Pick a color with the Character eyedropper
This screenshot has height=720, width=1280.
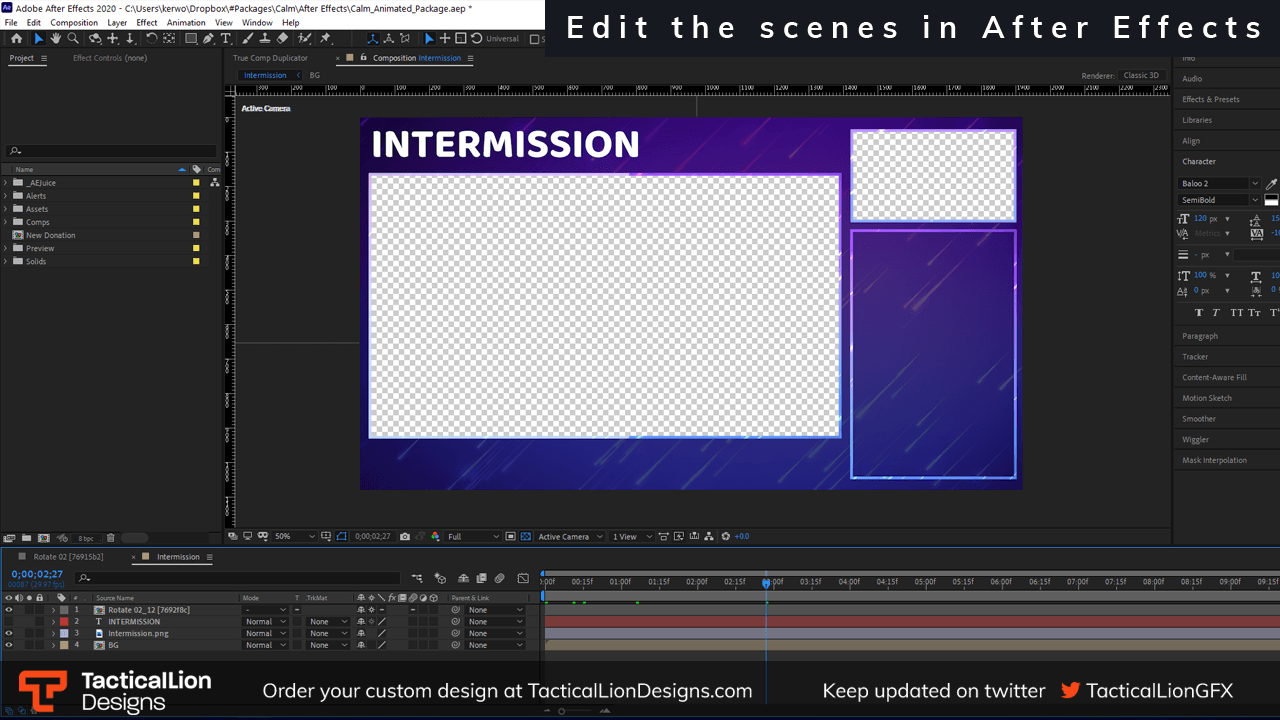coord(1271,184)
